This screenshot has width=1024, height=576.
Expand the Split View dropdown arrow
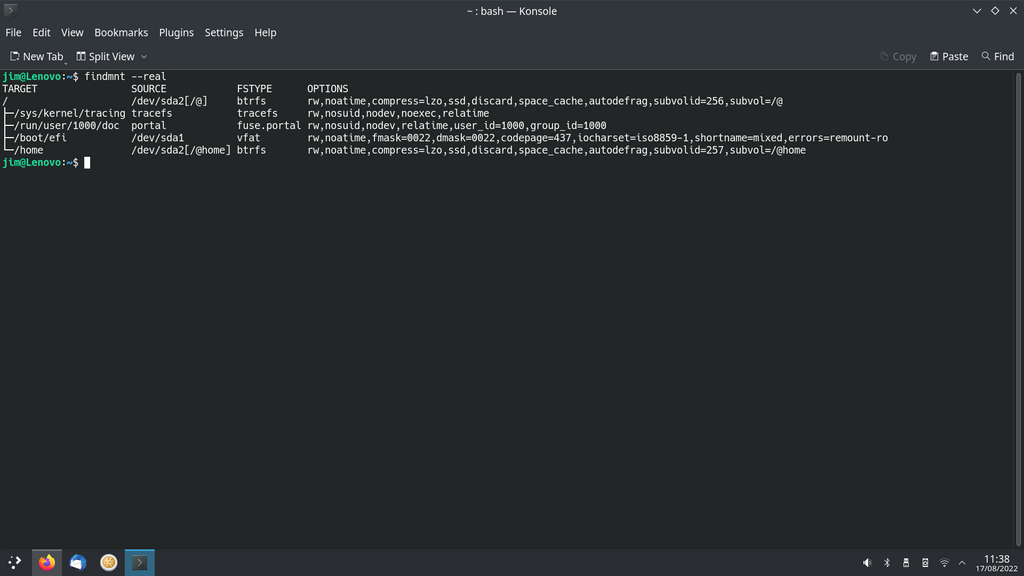[x=144, y=57]
